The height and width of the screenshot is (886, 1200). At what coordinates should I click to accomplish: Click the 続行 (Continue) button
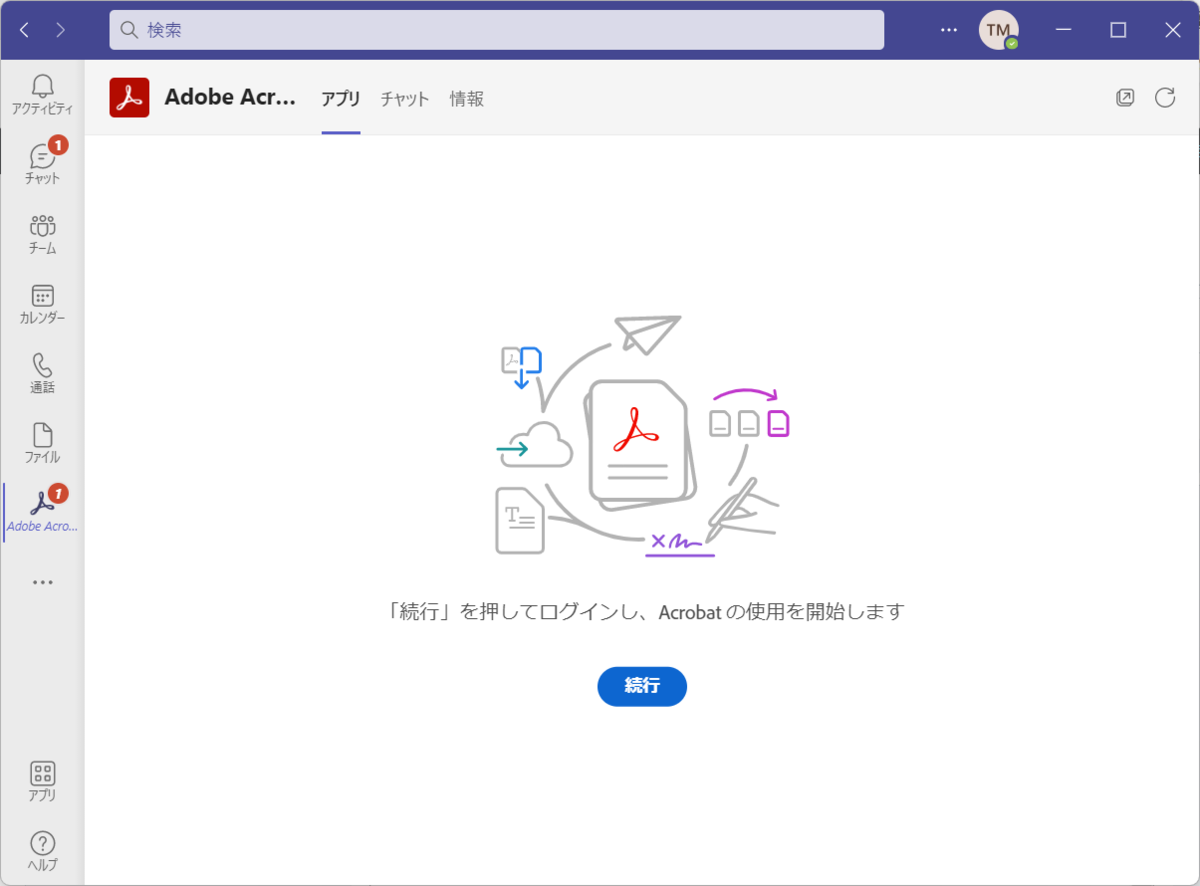(x=642, y=686)
